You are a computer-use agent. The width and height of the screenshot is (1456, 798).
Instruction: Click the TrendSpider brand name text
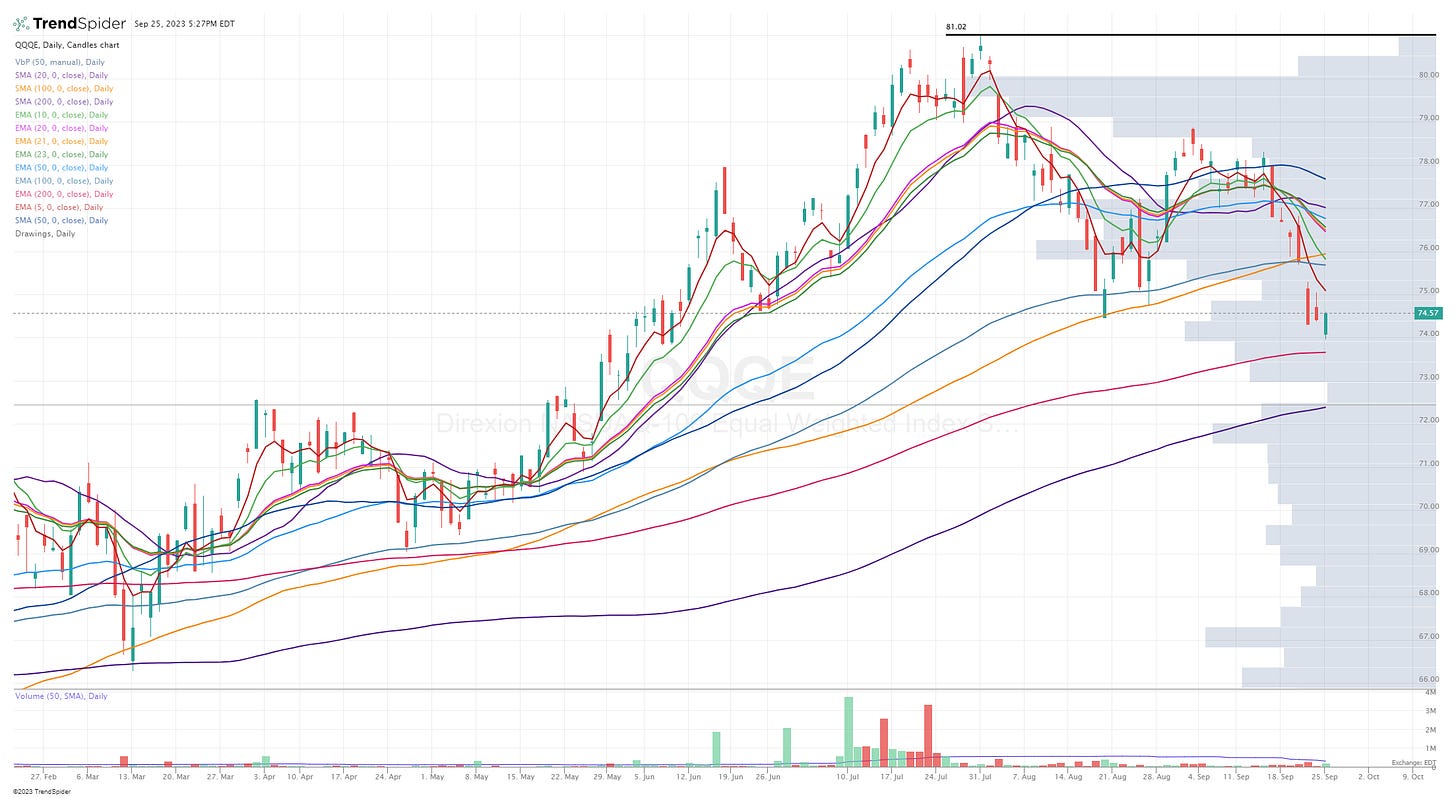77,22
